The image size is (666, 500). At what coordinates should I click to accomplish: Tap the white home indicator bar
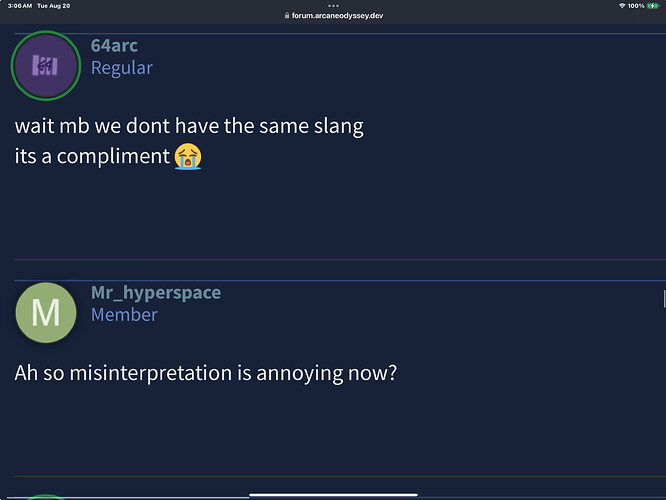point(333,494)
